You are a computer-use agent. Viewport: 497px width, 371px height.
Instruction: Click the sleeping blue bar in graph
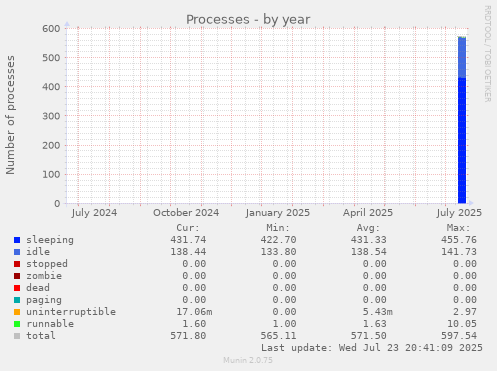coord(462,140)
